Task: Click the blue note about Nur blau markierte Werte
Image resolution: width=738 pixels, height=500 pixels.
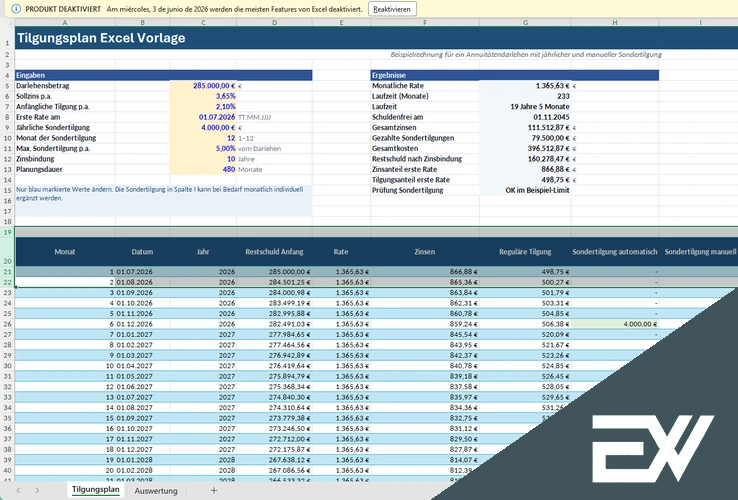Action: [x=163, y=200]
